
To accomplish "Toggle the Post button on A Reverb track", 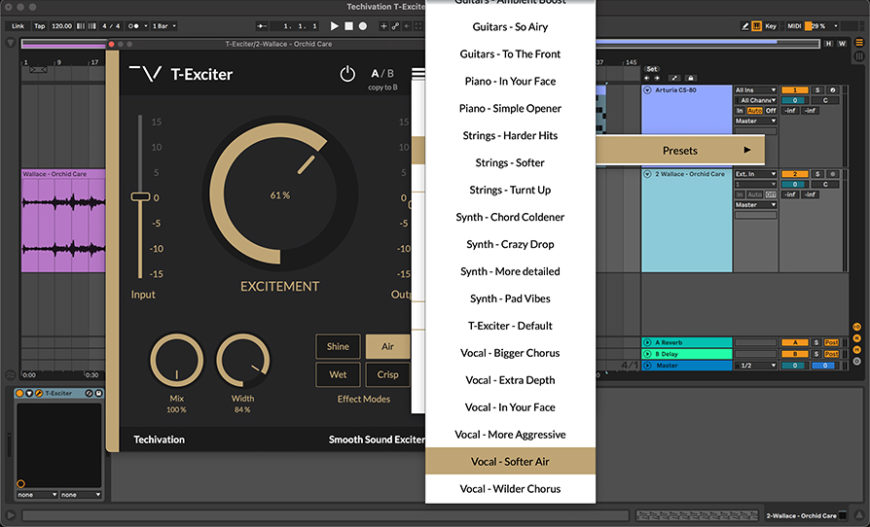I will [831, 342].
